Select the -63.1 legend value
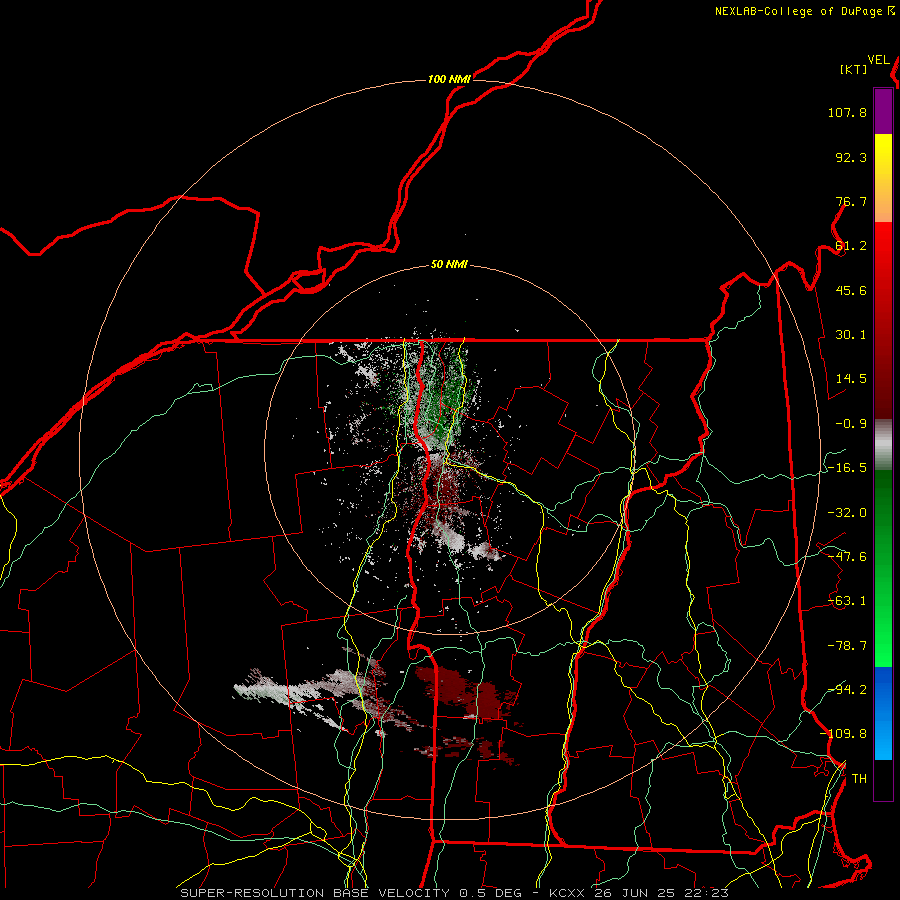900x900 pixels. coord(847,601)
